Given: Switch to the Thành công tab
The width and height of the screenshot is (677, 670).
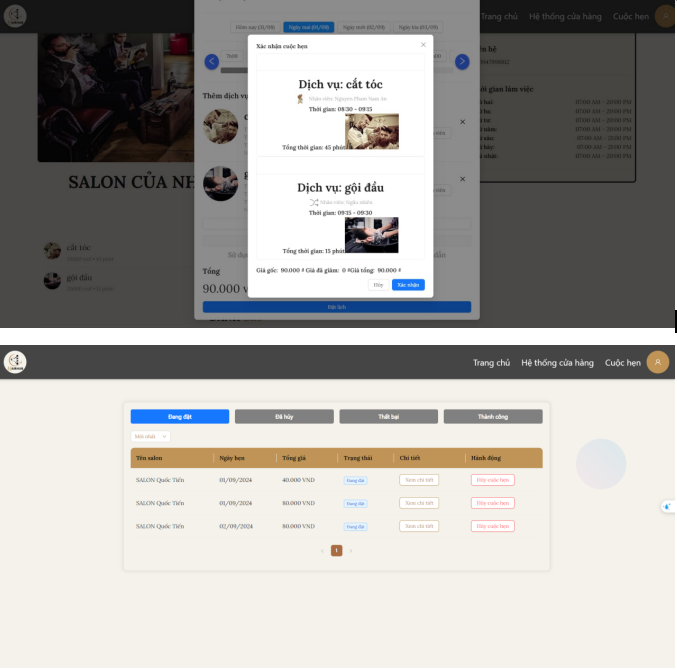Looking at the screenshot, I should click(x=493, y=417).
